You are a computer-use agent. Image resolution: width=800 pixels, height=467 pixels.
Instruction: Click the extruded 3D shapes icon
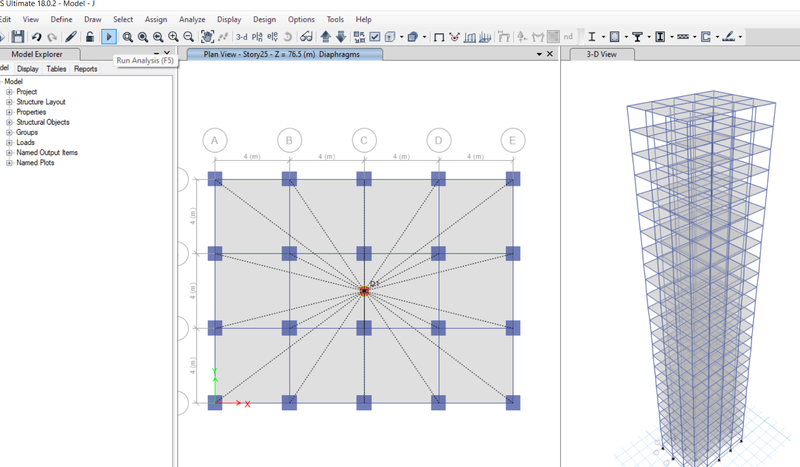tap(413, 37)
